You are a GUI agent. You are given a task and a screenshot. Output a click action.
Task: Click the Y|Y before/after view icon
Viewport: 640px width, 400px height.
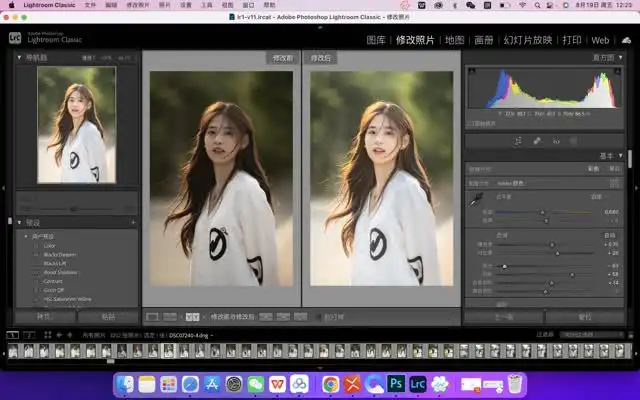192,316
